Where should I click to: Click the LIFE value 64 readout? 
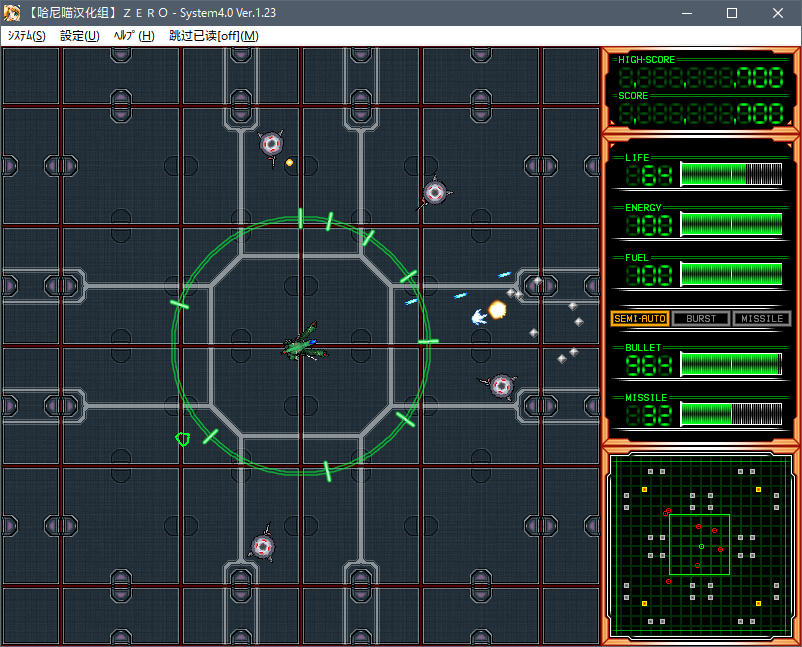(650, 175)
